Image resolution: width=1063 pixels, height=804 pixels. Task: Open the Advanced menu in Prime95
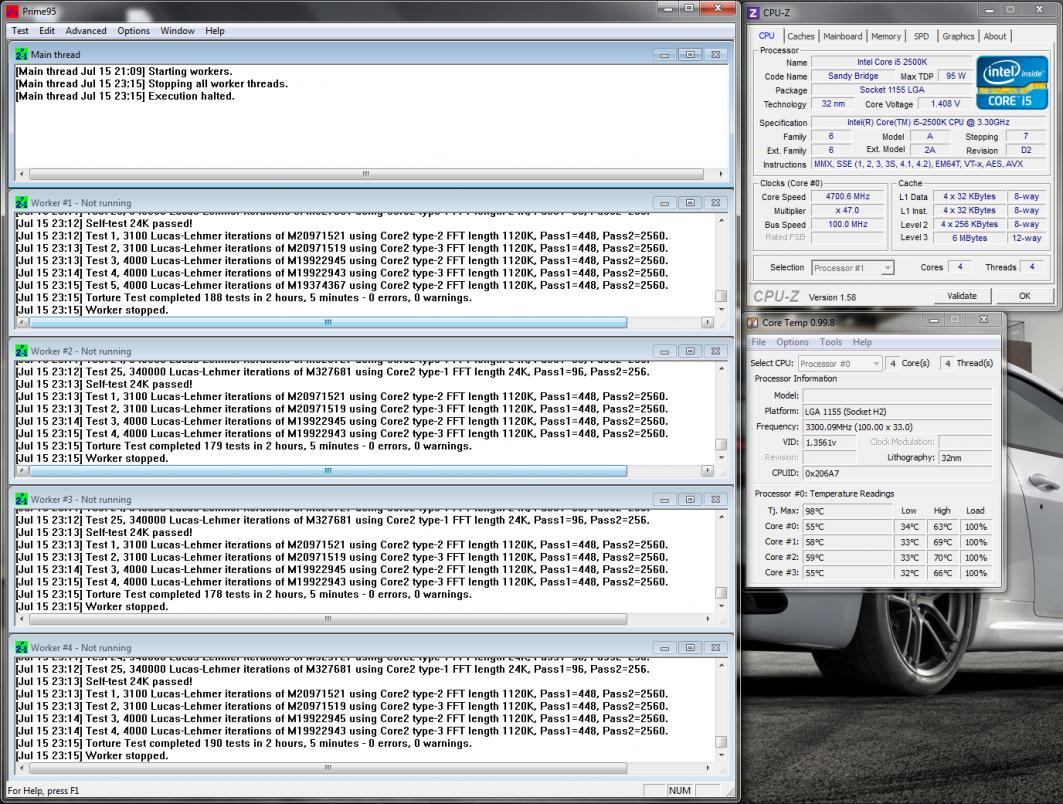86,31
